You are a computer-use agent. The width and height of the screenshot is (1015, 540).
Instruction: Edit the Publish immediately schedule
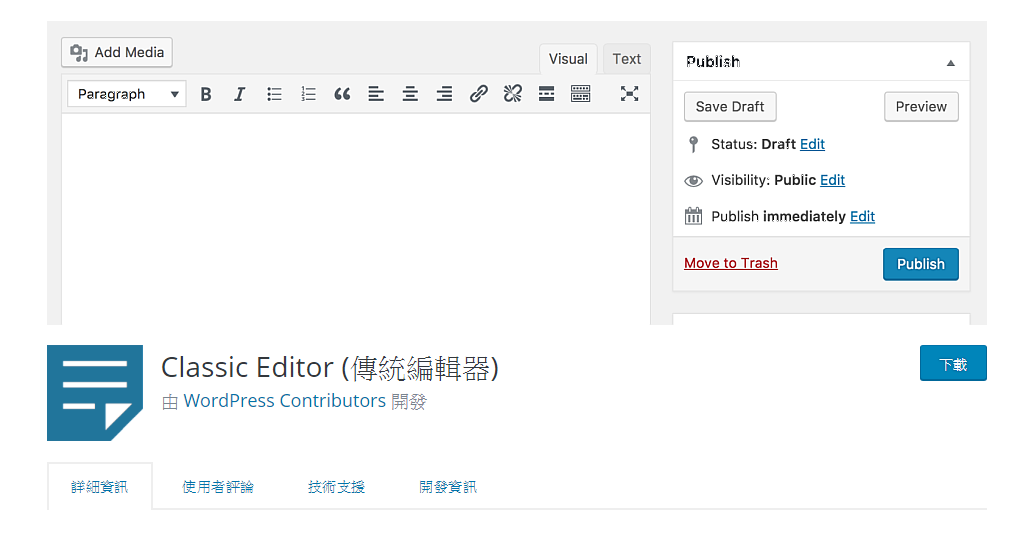(862, 216)
